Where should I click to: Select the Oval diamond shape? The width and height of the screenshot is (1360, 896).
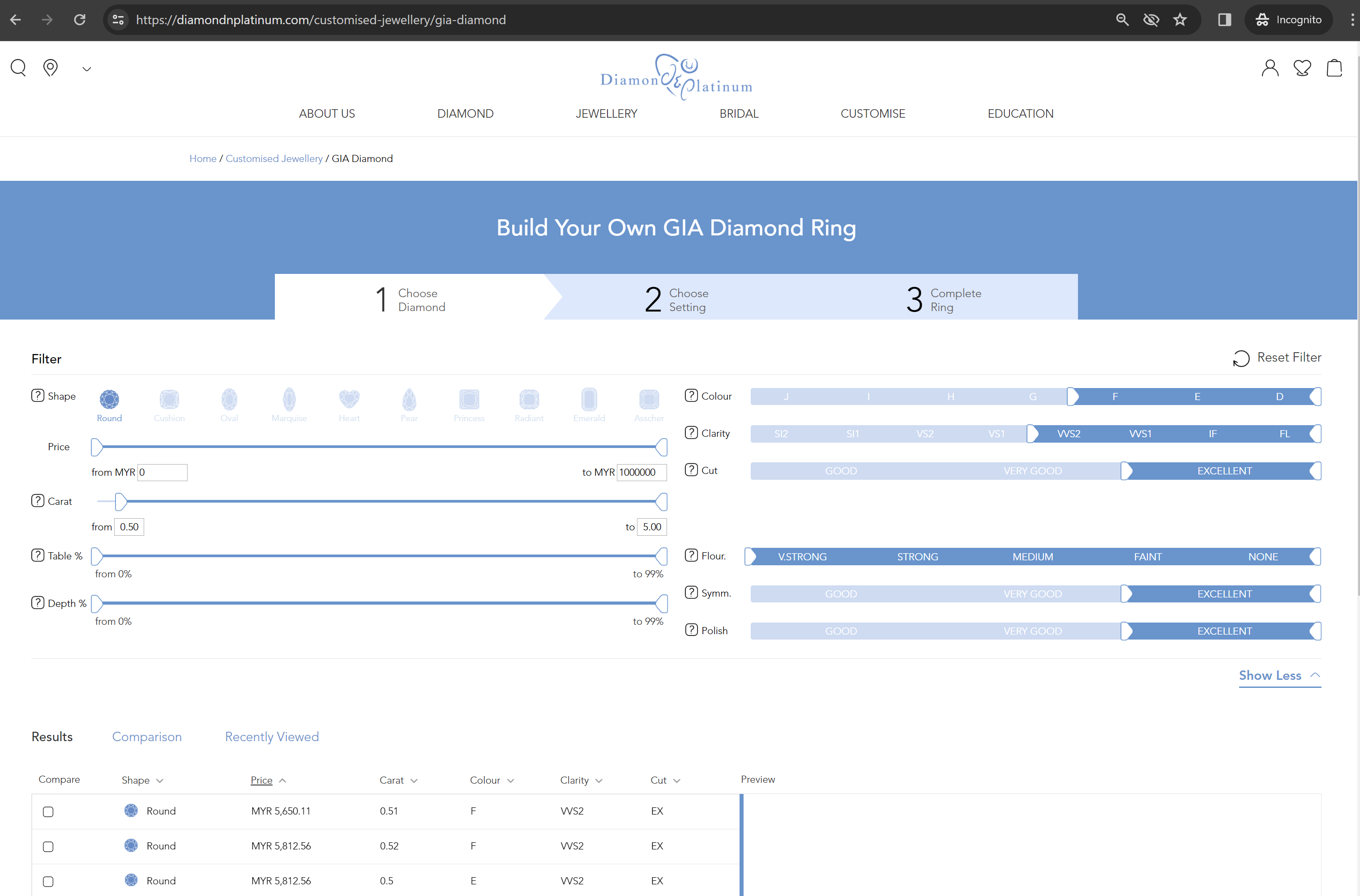pos(229,405)
